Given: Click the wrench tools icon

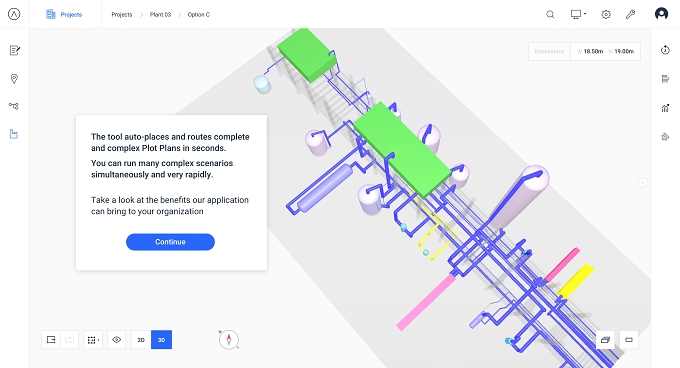Looking at the screenshot, I should pyautogui.click(x=631, y=14).
